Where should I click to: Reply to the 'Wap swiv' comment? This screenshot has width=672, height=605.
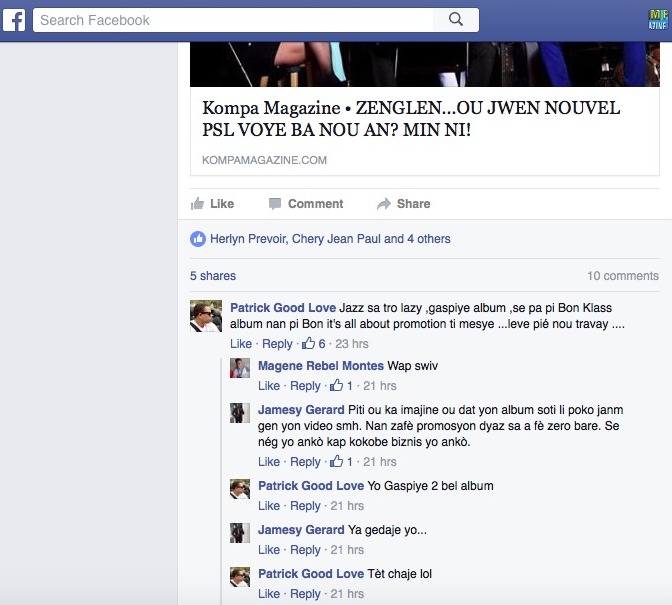[305, 386]
